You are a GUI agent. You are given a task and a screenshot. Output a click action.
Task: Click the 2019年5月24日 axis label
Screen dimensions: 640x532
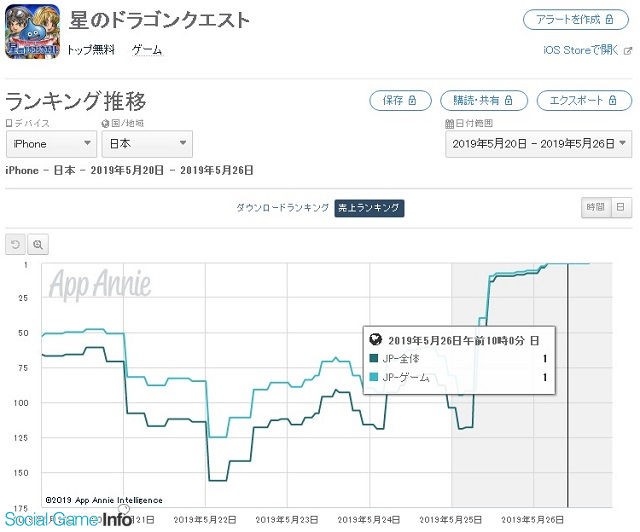click(x=369, y=520)
